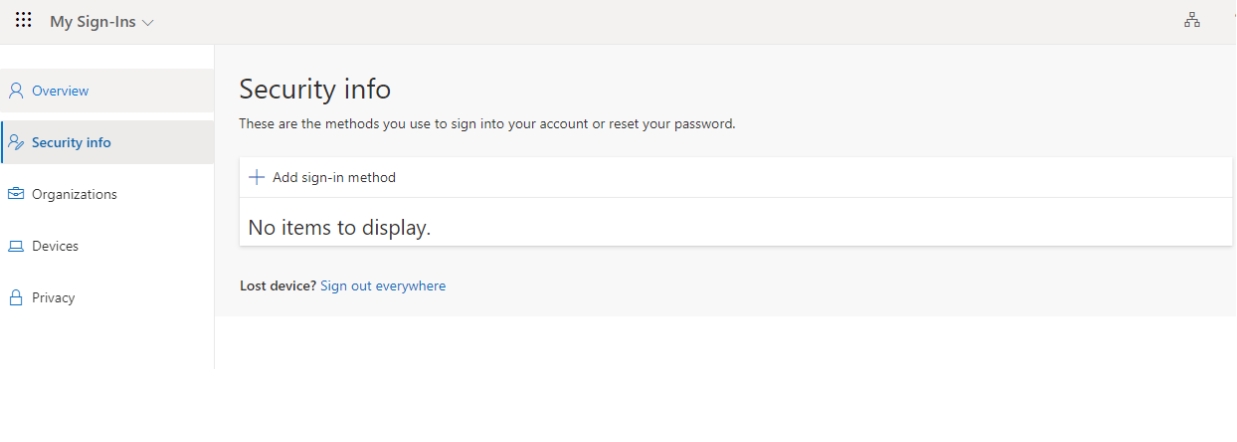Screen dimensions: 1237x442
Task: Click the My Sign-Ins app title
Action: point(94,22)
